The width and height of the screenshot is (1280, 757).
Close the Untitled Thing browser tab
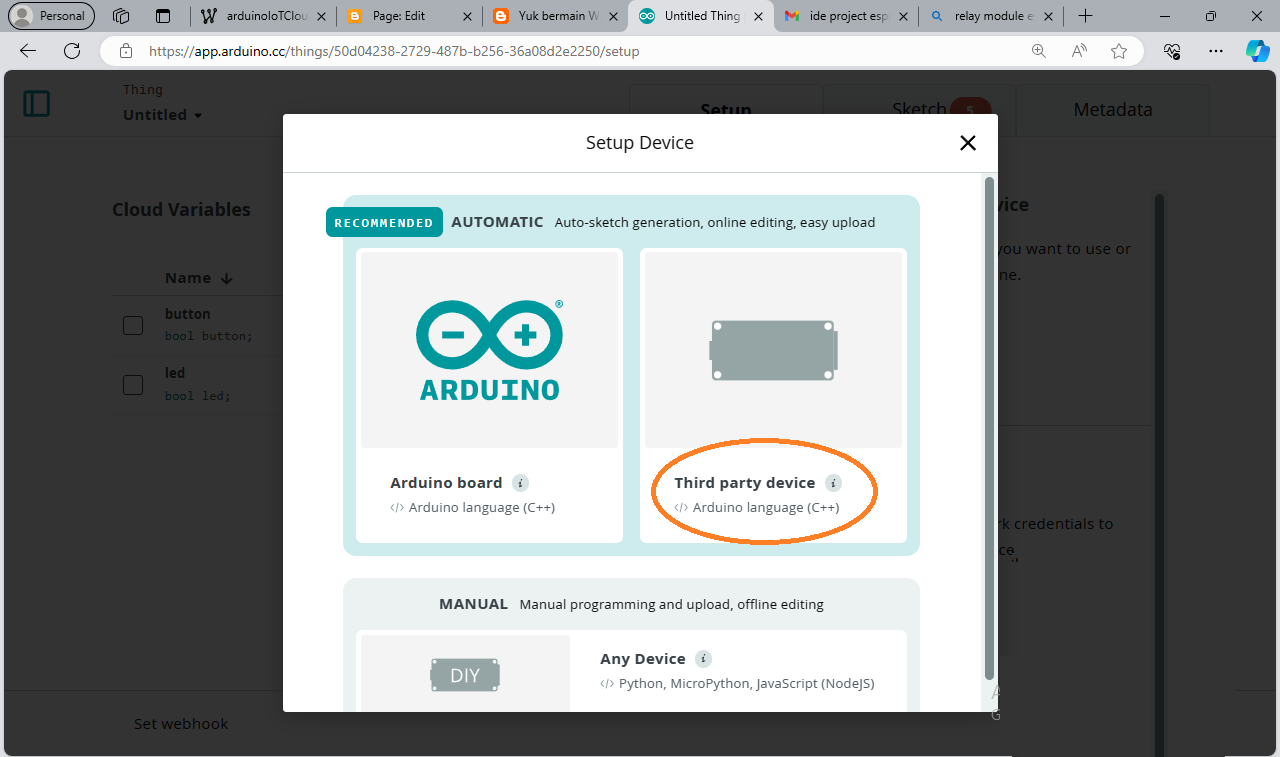[x=756, y=16]
